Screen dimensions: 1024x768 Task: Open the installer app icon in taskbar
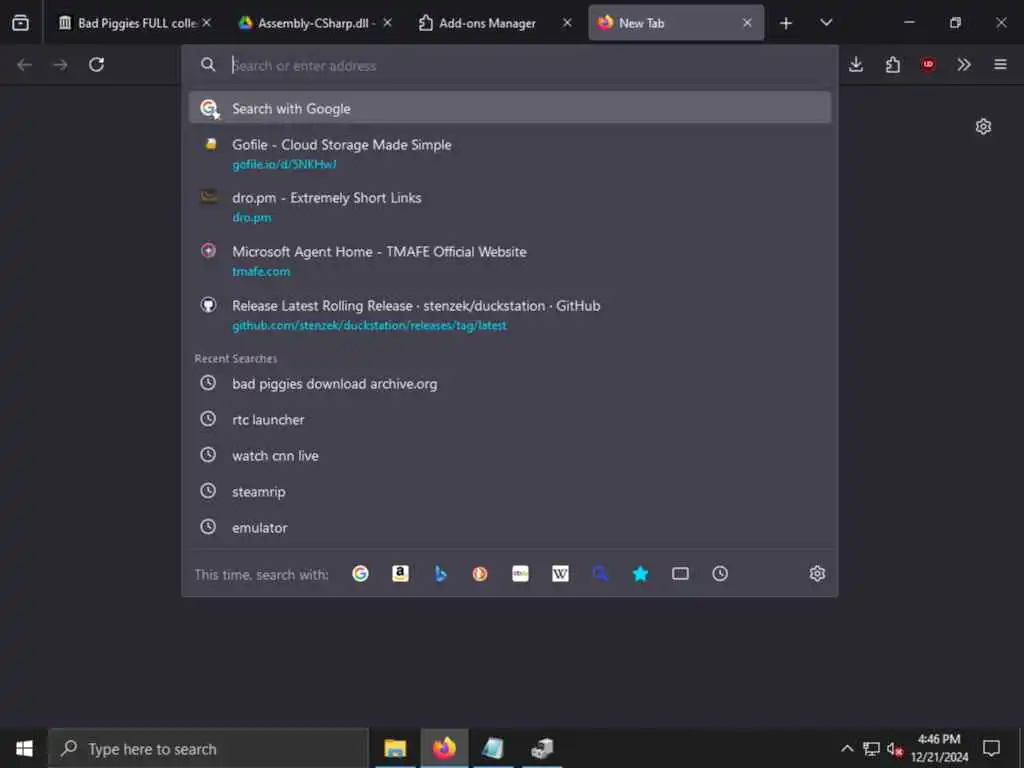[x=542, y=748]
